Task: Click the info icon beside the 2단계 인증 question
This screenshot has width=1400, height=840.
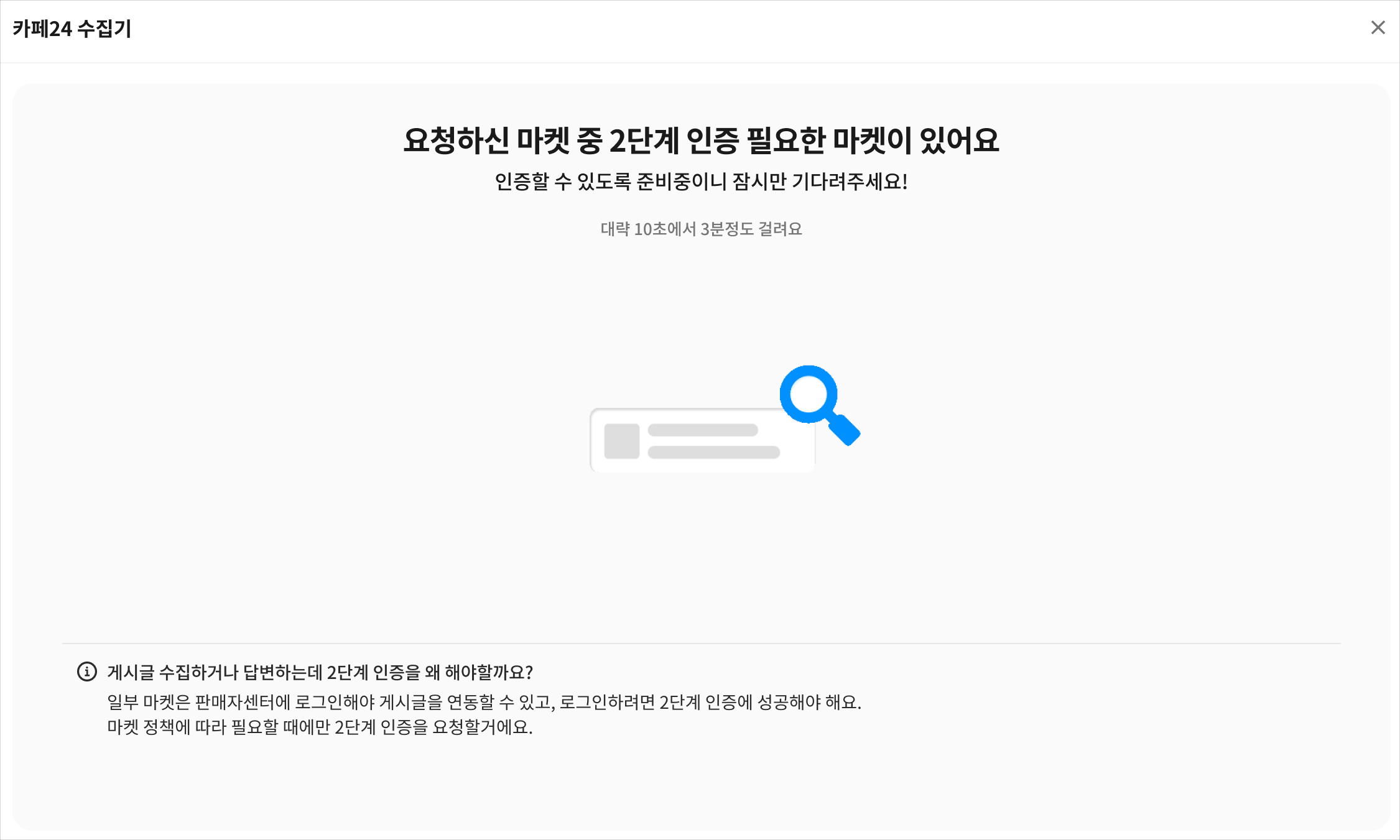Action: point(87,672)
